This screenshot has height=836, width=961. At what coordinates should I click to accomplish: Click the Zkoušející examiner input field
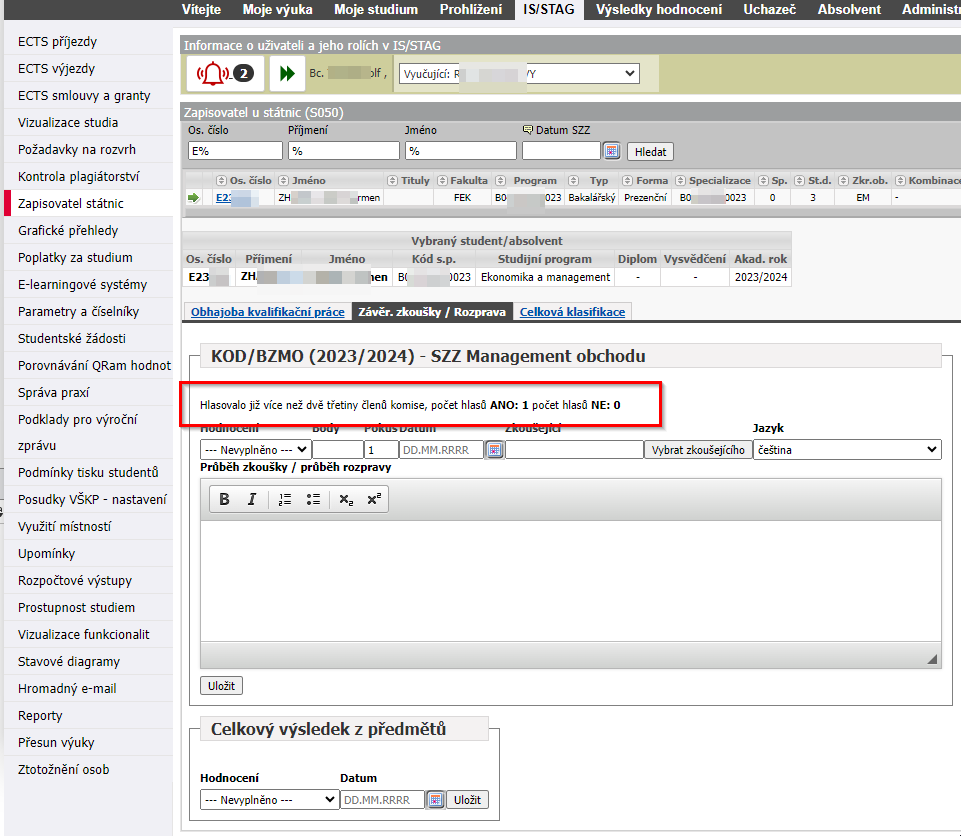tap(574, 450)
